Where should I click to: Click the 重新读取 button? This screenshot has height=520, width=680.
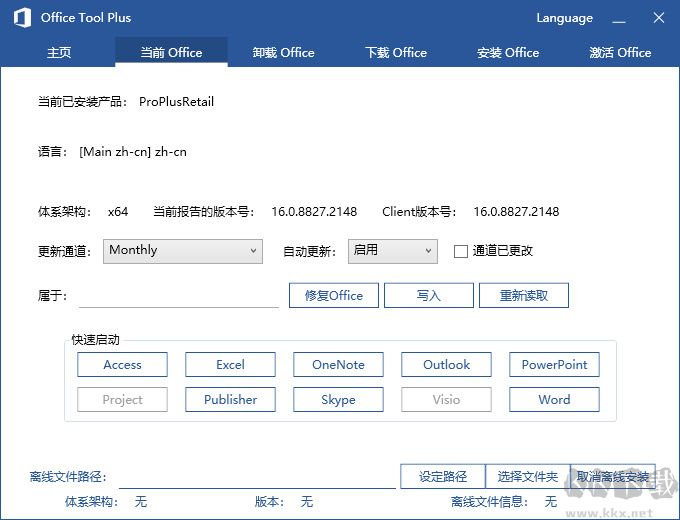[x=524, y=295]
